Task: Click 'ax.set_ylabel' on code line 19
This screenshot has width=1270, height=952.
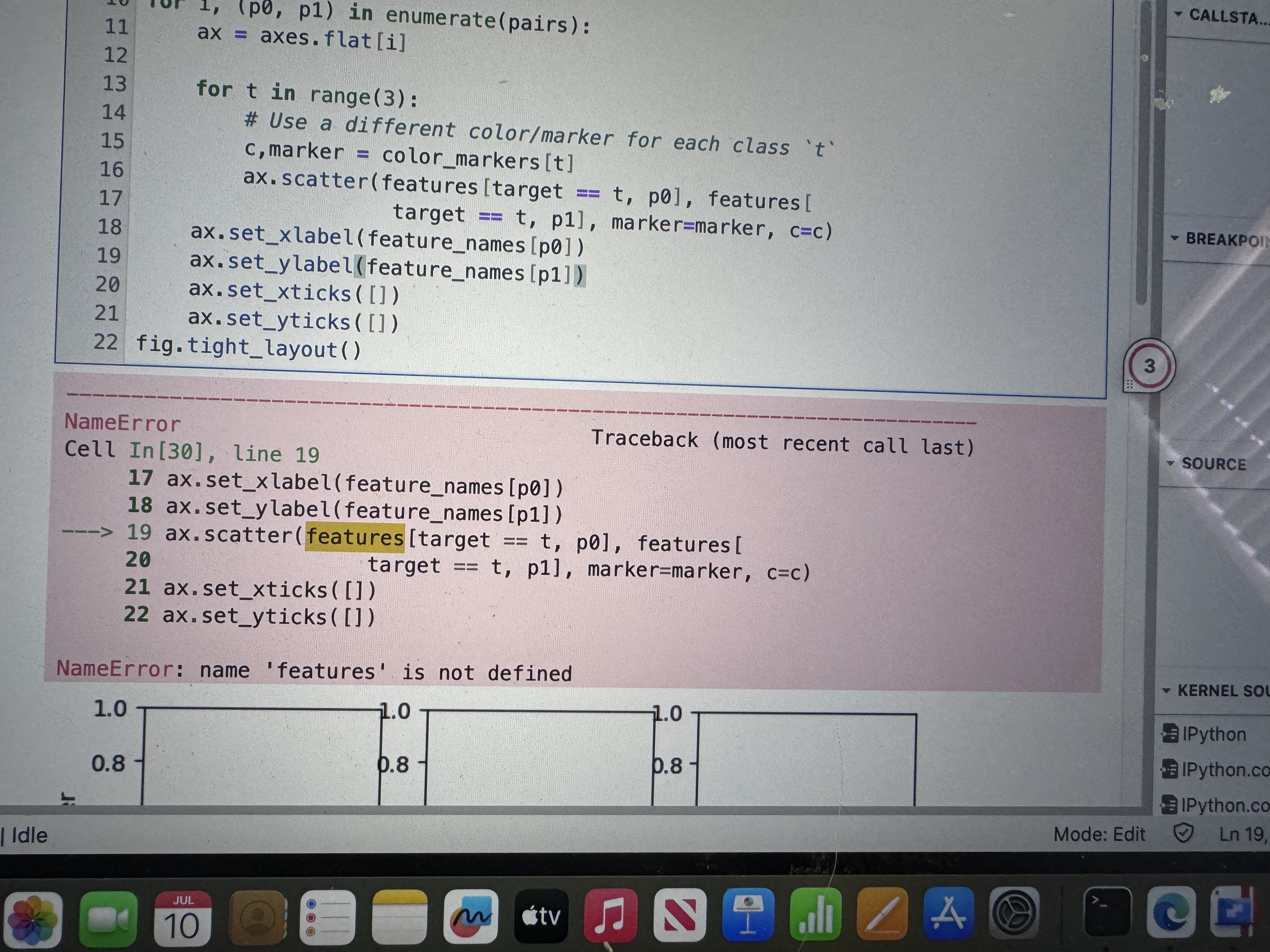Action: coord(271,263)
